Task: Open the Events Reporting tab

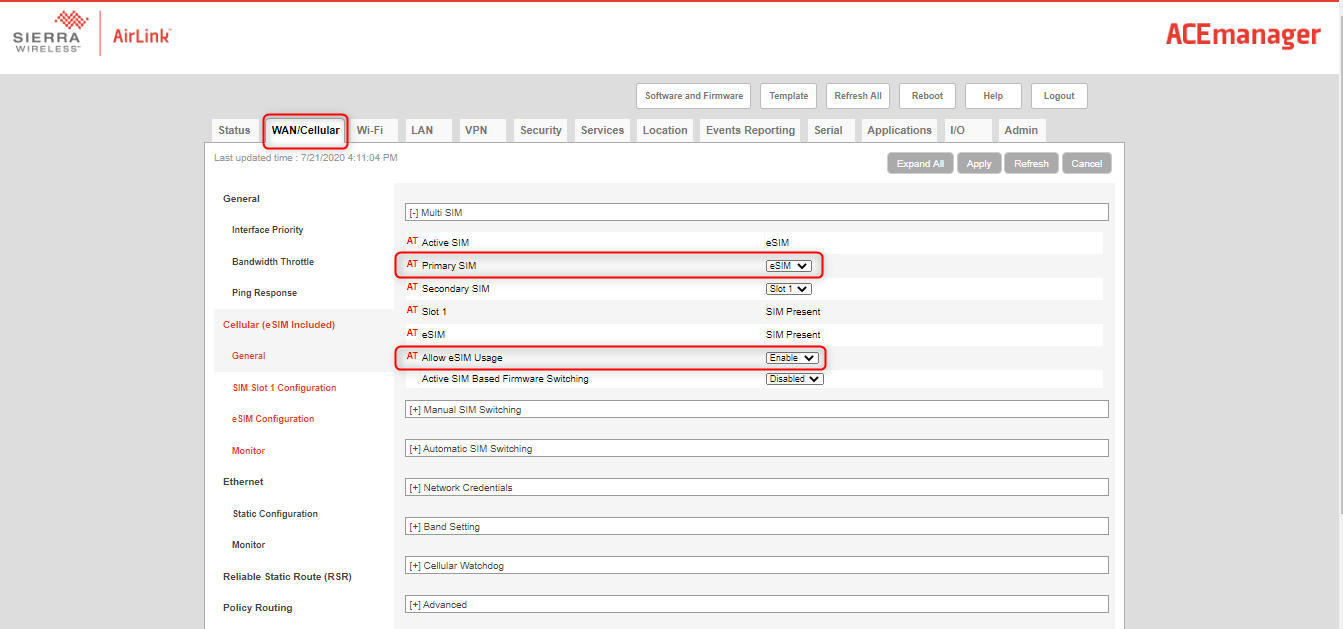Action: [750, 130]
